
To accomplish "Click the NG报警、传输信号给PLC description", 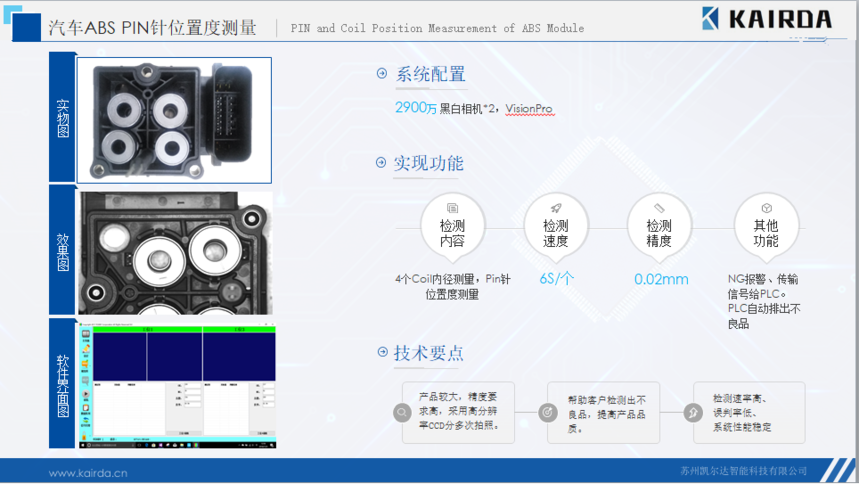I will (764, 301).
